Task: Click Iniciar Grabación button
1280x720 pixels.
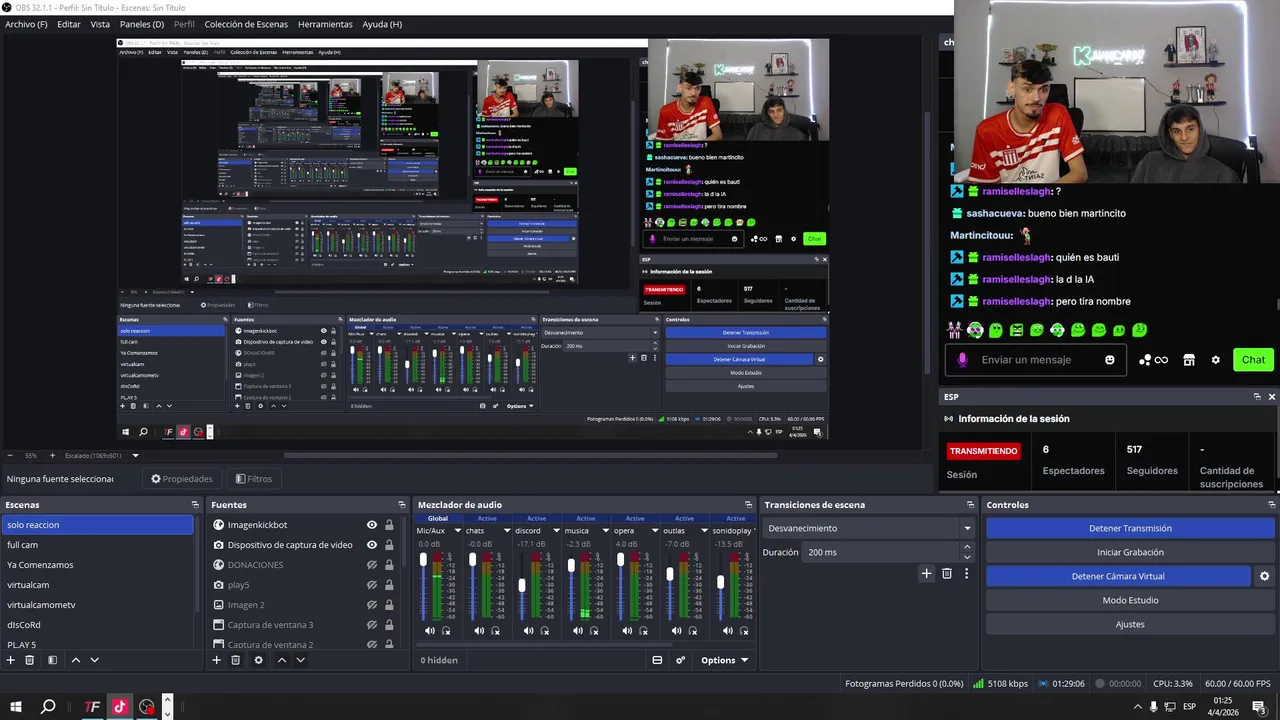Action: tap(1130, 552)
